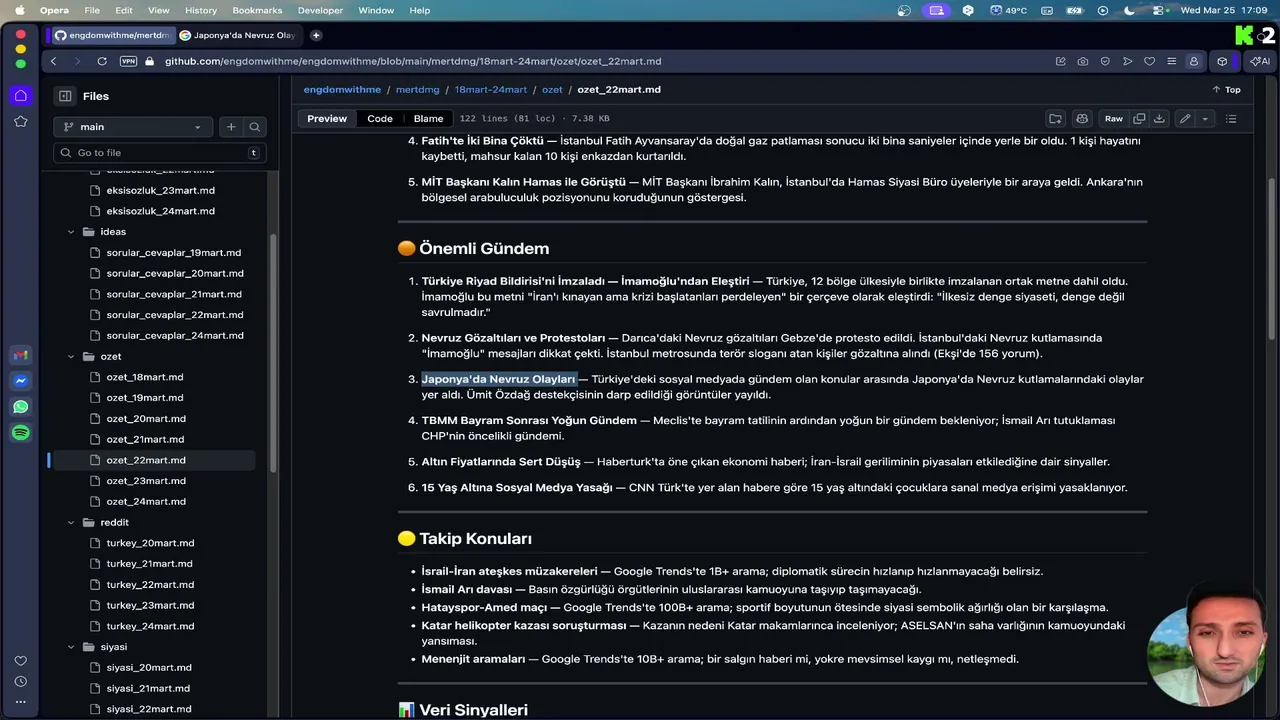Click the search magnifier beside the branch selector

coord(255,127)
